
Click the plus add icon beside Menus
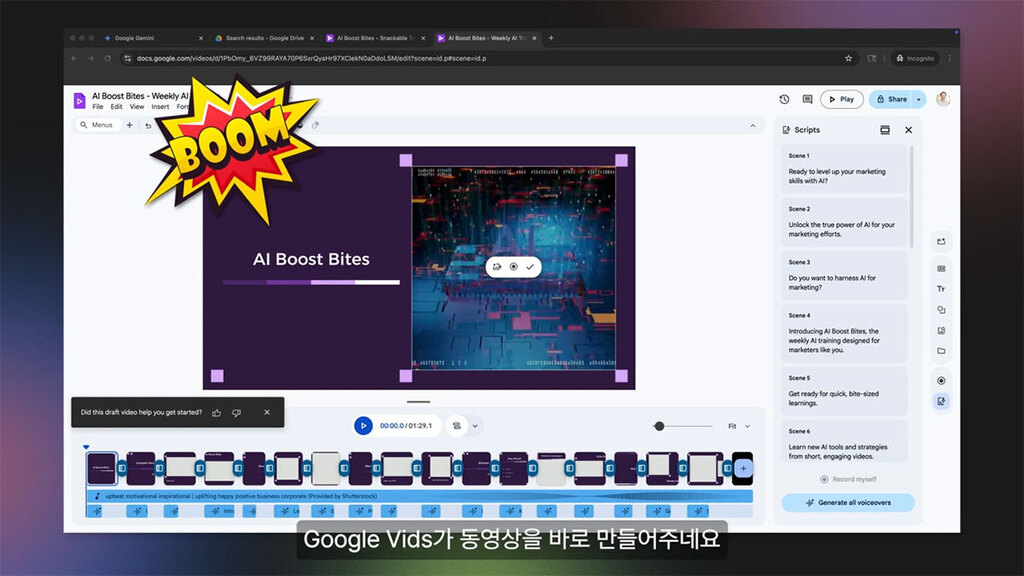129,125
